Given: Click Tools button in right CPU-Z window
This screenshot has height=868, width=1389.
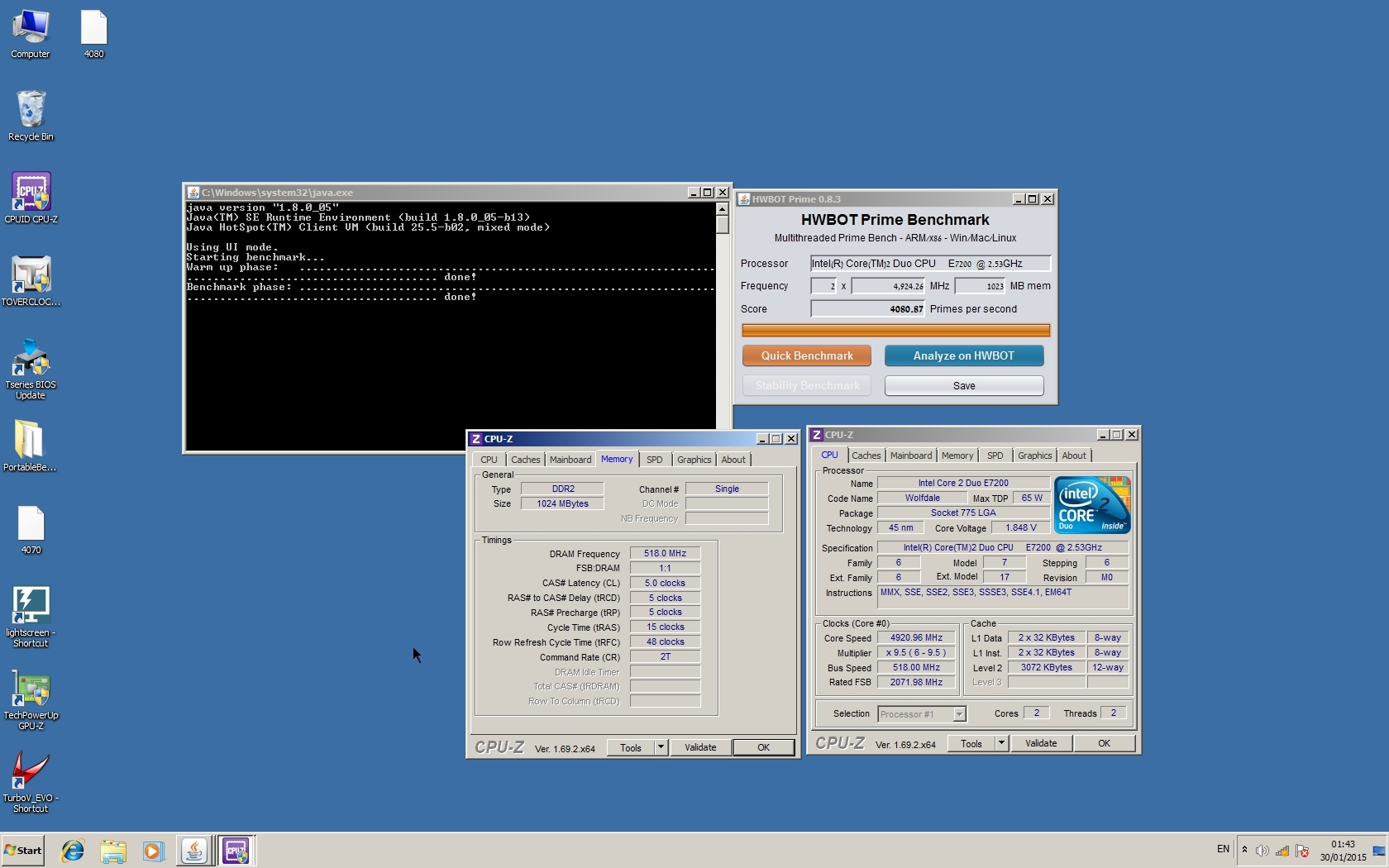Looking at the screenshot, I should click(971, 743).
